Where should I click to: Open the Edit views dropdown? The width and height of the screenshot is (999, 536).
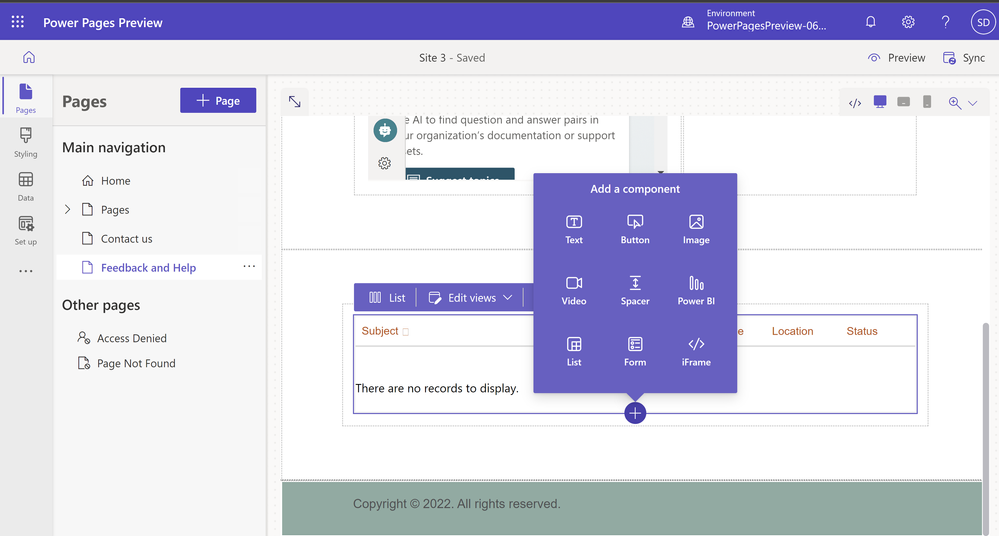pos(470,298)
